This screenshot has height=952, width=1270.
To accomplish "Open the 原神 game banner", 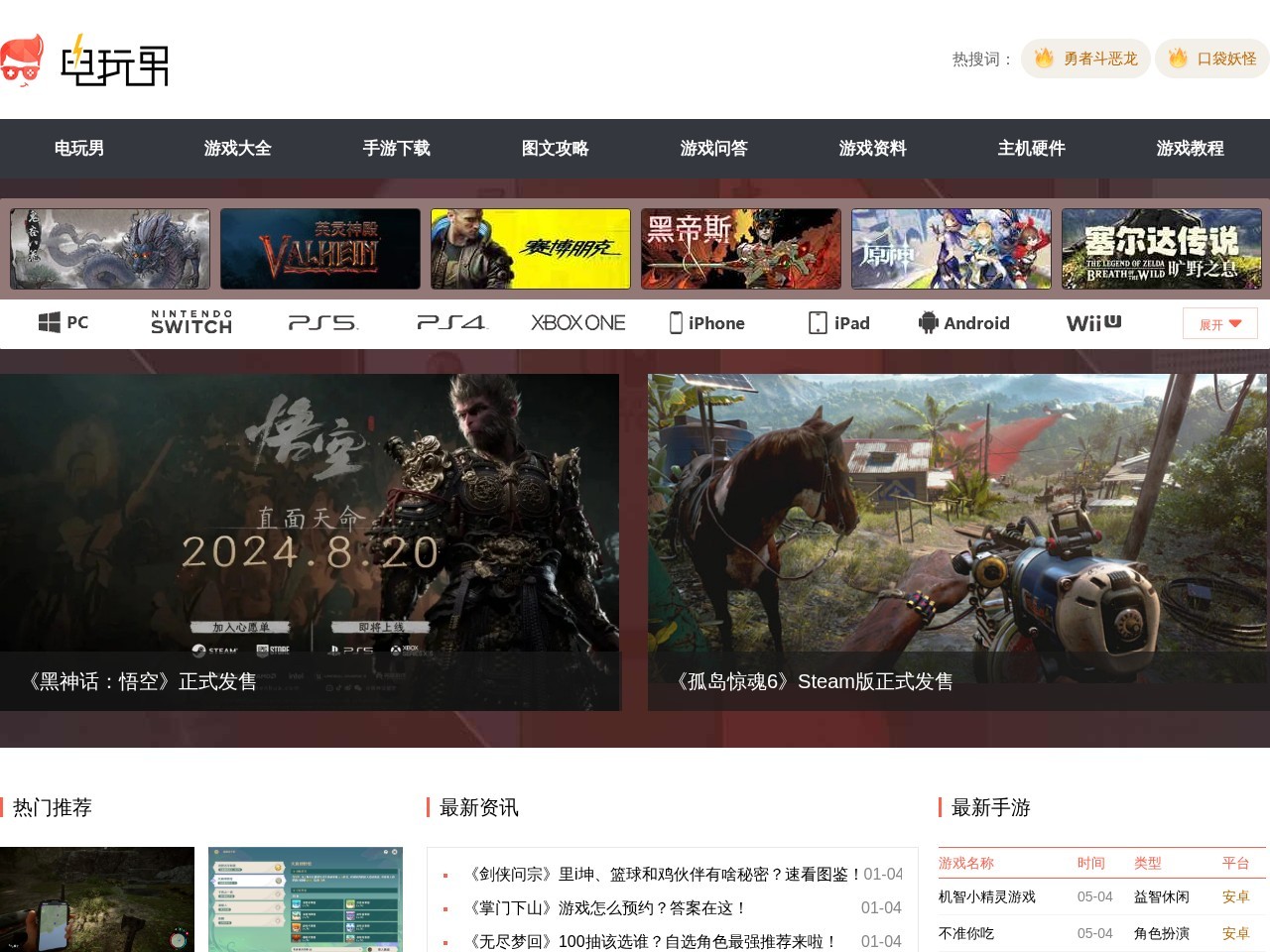I will pyautogui.click(x=952, y=249).
